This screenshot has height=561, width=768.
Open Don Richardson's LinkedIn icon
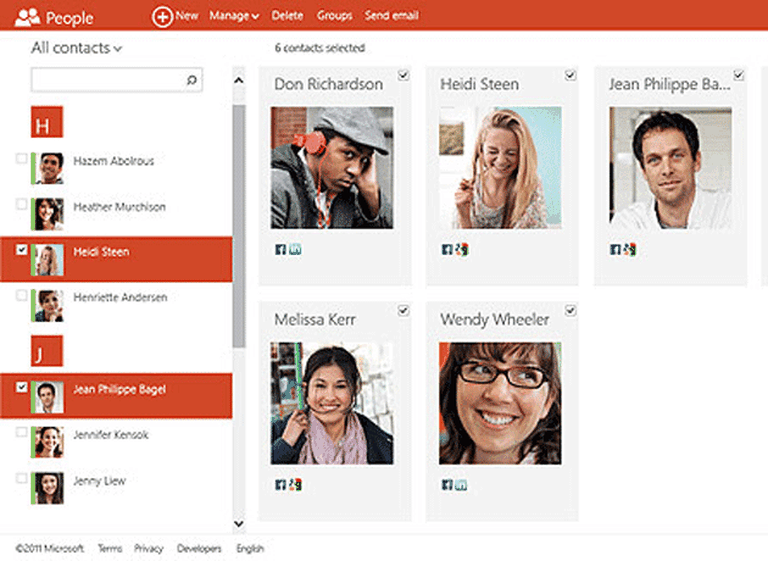click(295, 249)
